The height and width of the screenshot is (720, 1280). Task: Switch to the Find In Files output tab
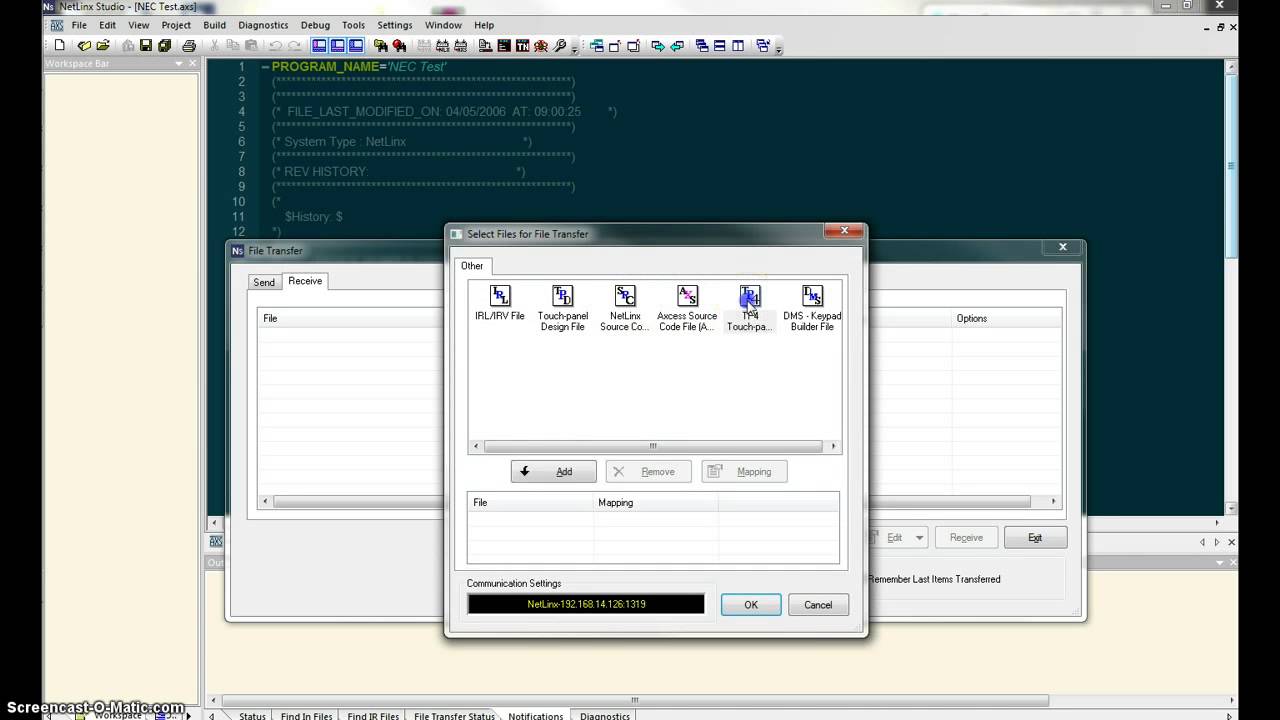point(306,716)
